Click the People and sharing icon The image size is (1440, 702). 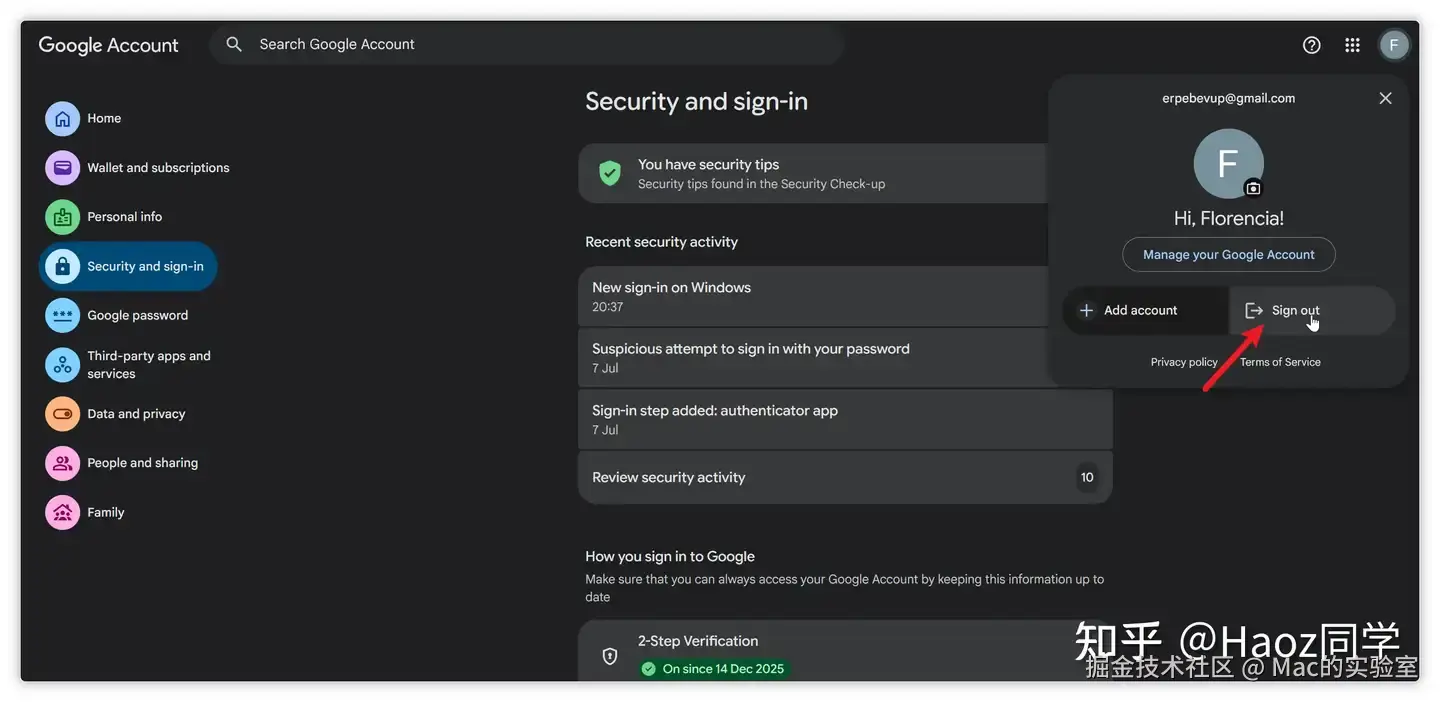click(62, 463)
